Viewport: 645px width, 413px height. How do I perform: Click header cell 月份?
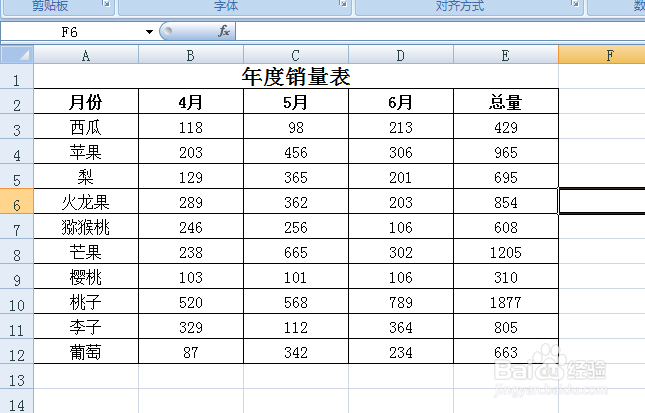coord(86,102)
